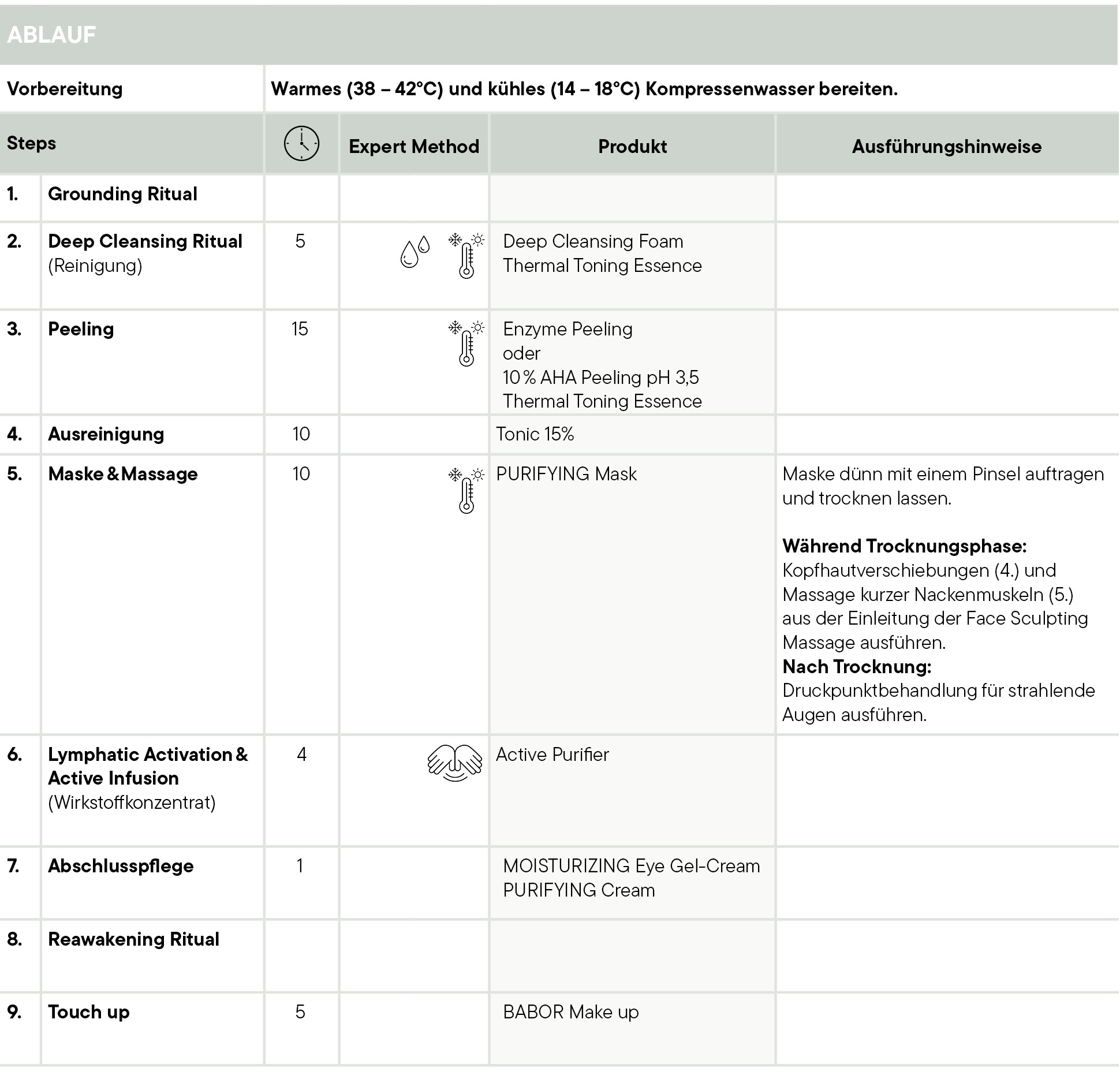Select the ABLAUF title heading
Screen dimensions: 1120x1079
click(51, 35)
